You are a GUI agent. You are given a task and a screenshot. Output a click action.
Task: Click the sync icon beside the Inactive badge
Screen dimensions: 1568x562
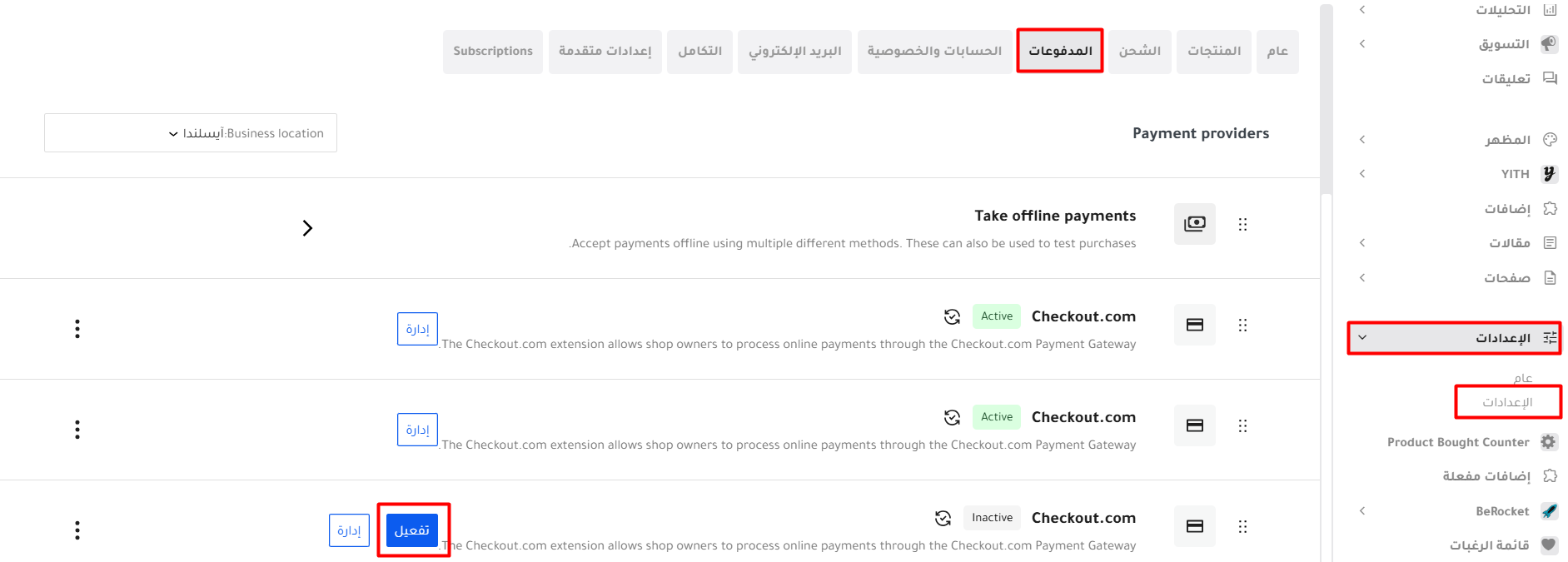coord(943,518)
